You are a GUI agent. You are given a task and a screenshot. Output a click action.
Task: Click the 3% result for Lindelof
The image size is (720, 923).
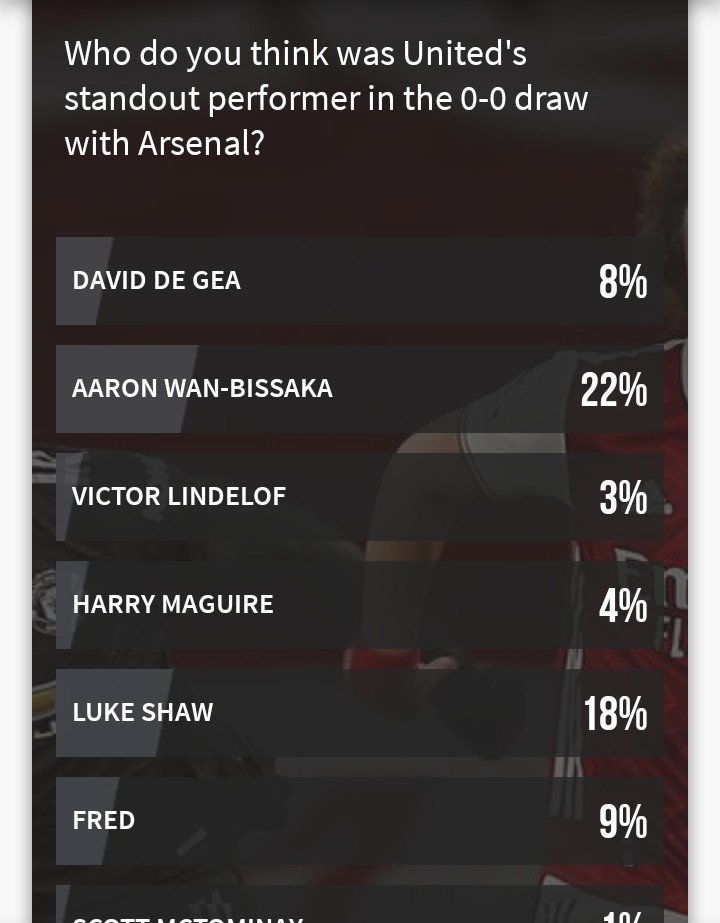click(x=623, y=497)
